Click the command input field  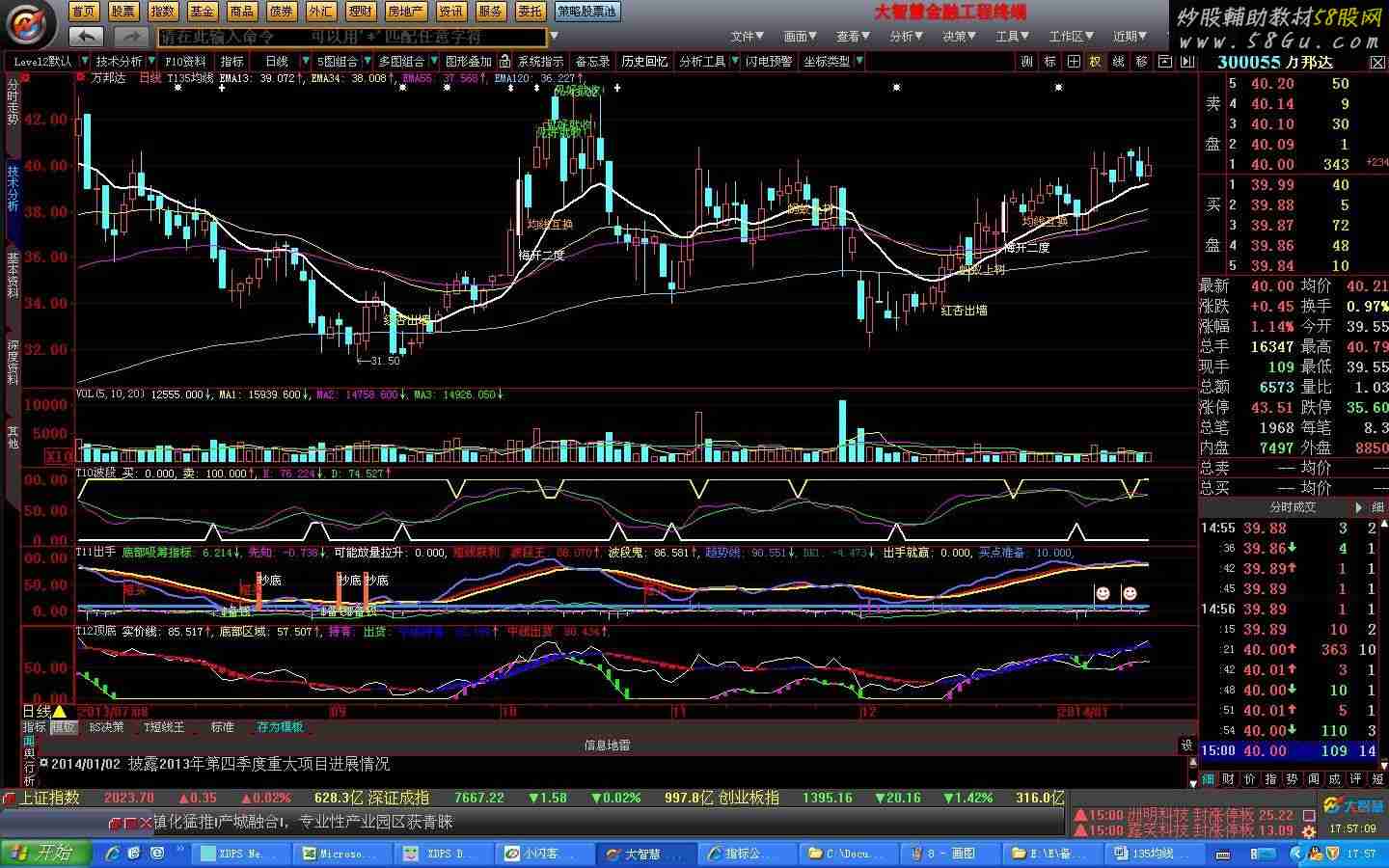[x=352, y=37]
